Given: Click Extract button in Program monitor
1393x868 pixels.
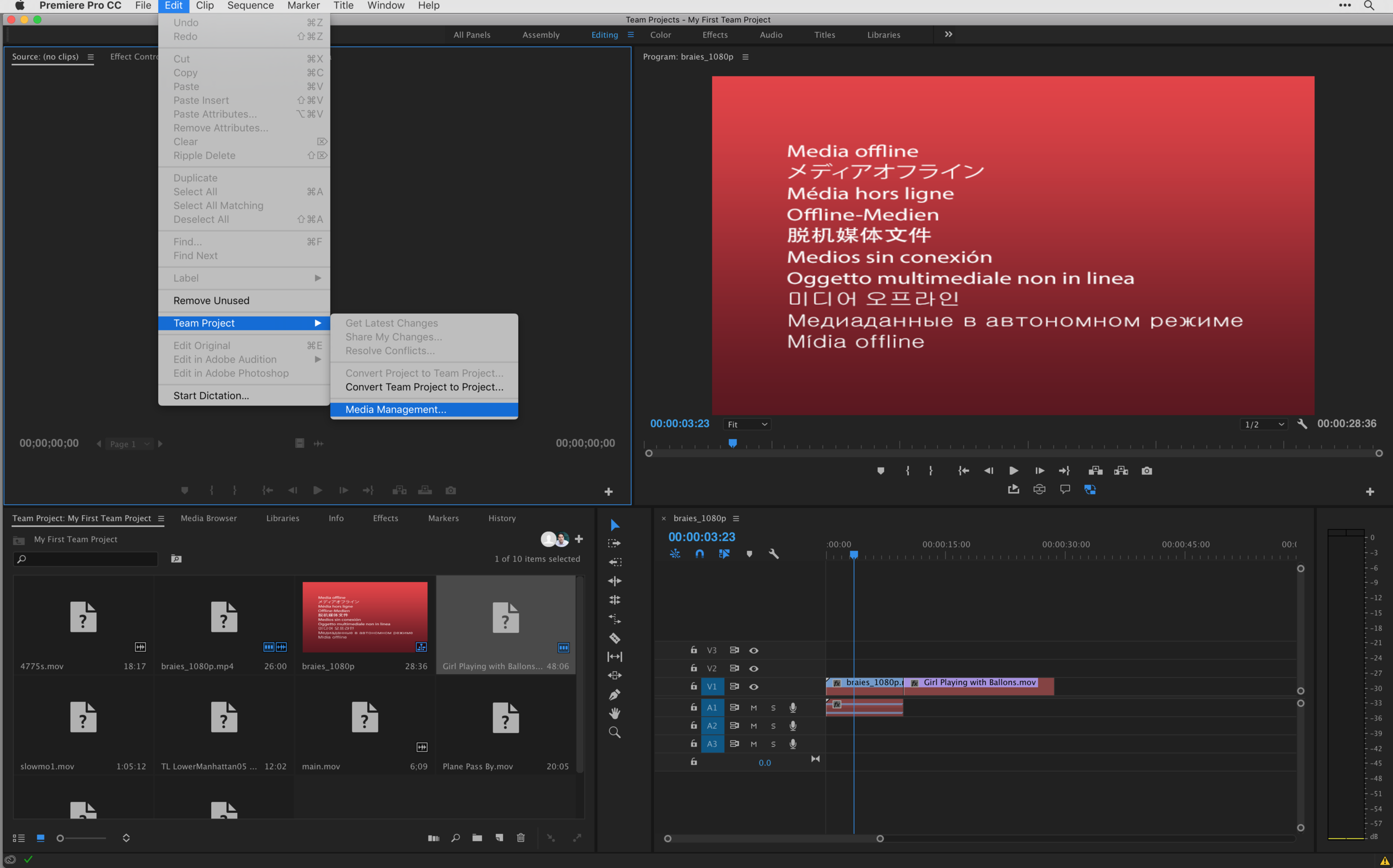Looking at the screenshot, I should (x=1121, y=471).
